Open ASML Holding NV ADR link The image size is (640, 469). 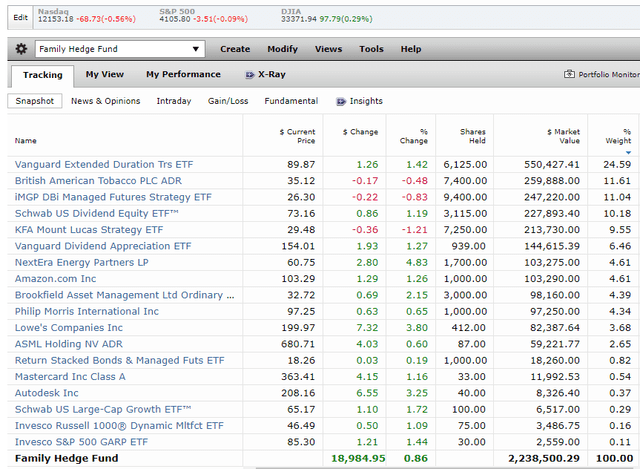point(69,344)
